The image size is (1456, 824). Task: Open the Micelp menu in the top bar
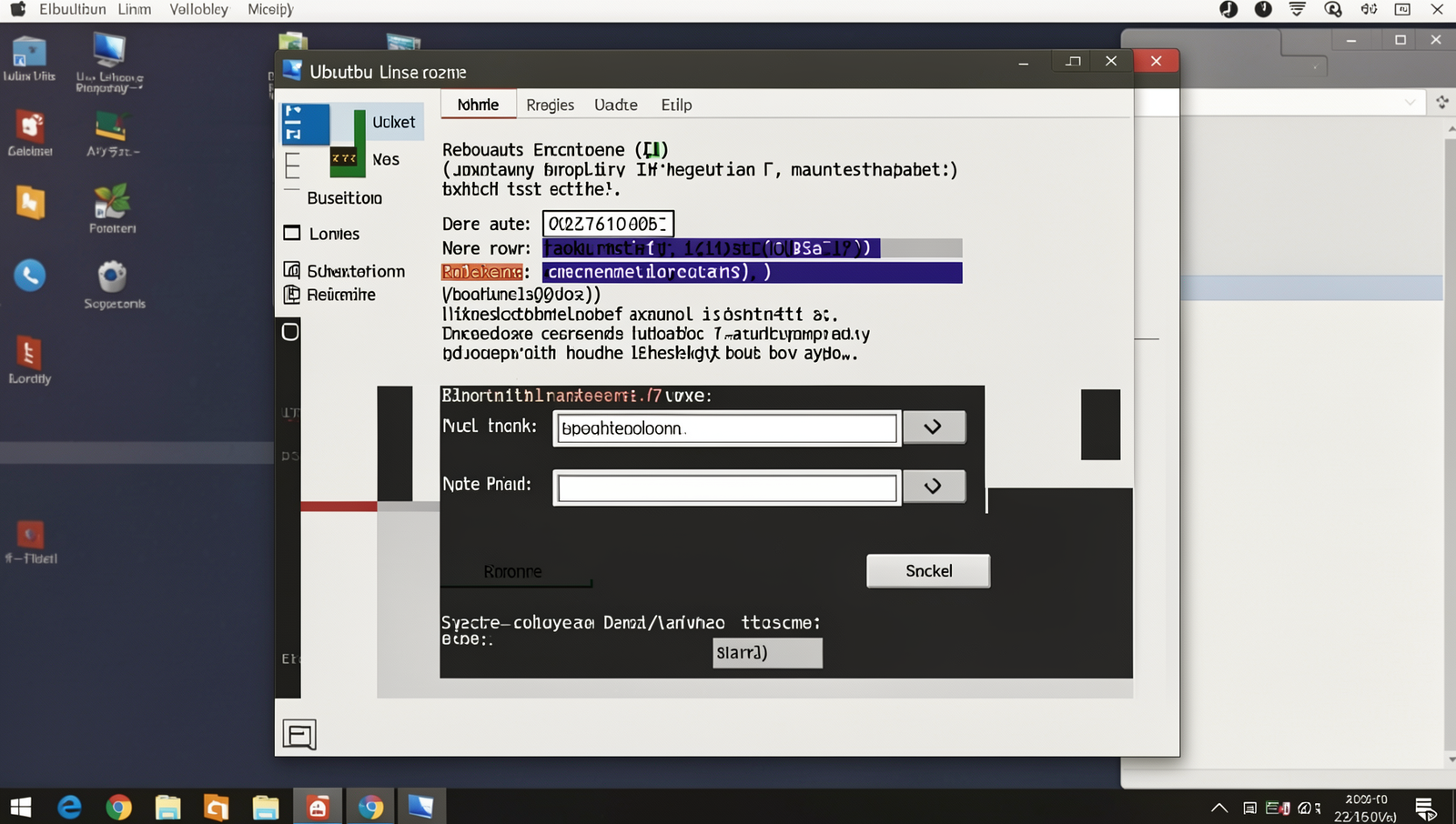(270, 9)
